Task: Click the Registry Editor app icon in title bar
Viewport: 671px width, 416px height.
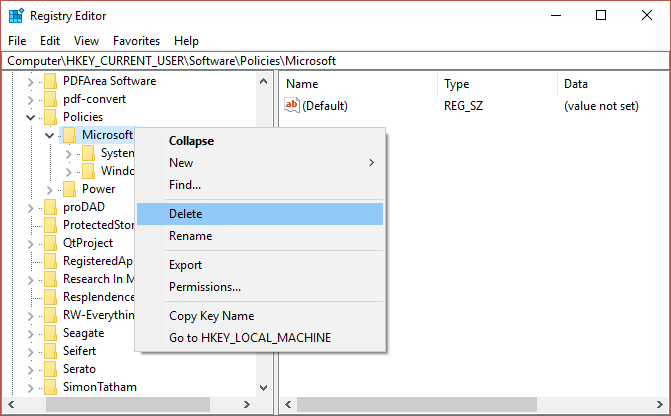Action: click(x=16, y=15)
